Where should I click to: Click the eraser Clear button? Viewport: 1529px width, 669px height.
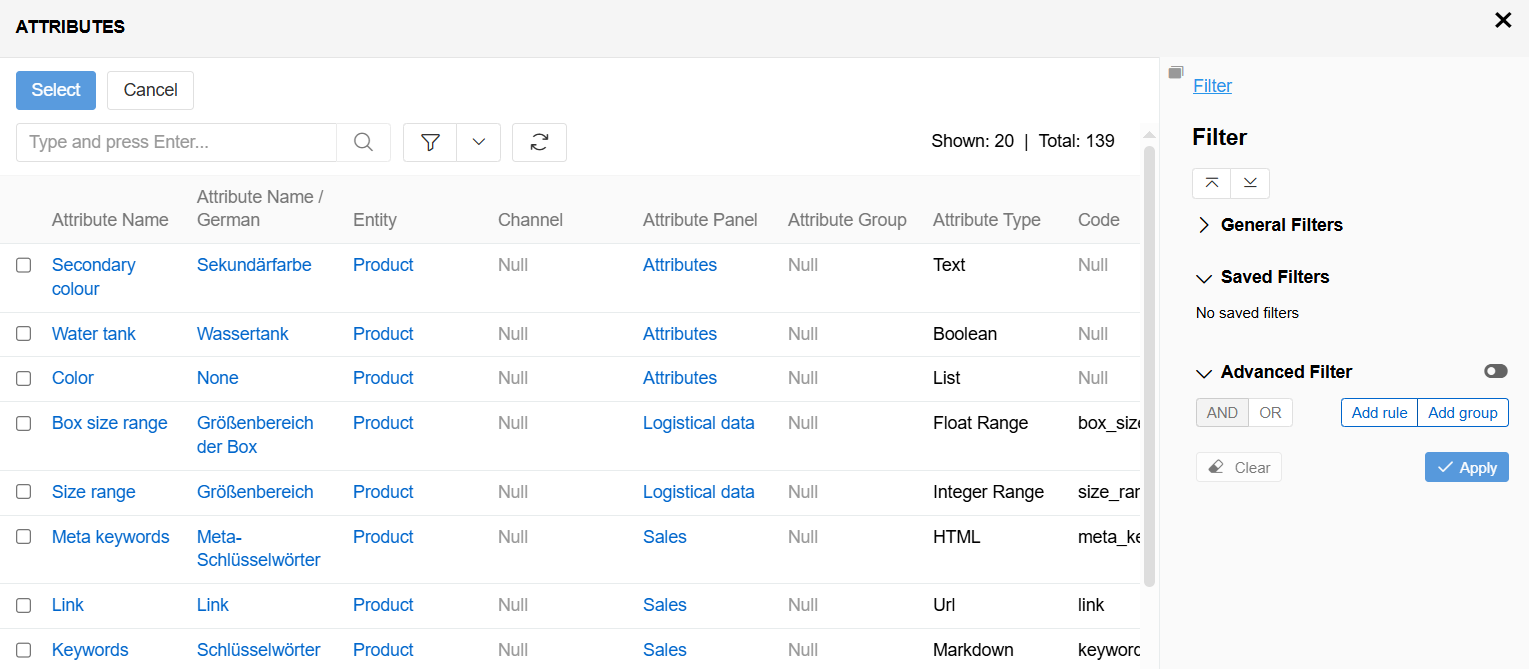1239,467
